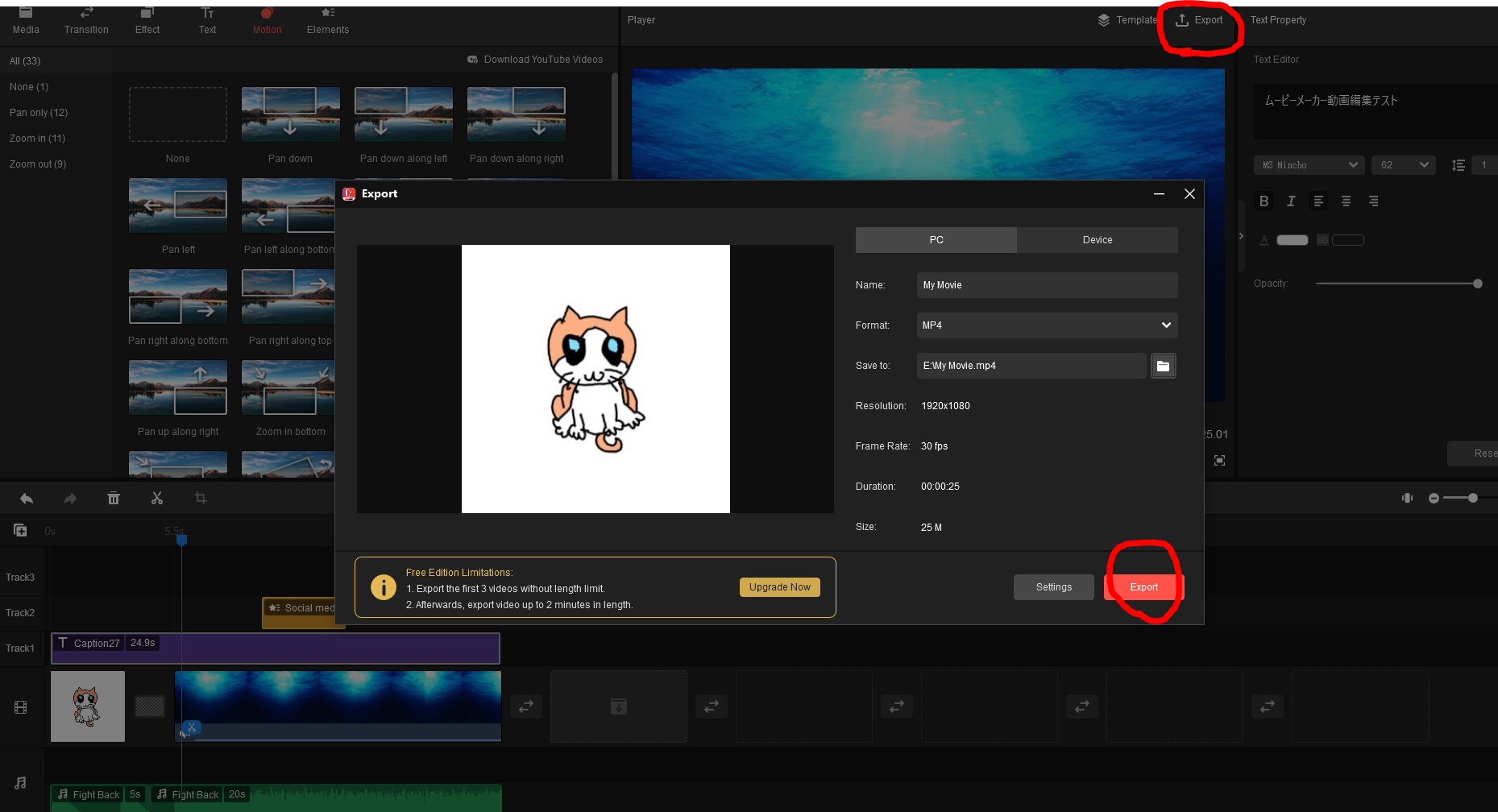This screenshot has height=812, width=1498.
Task: Toggle bold text formatting
Action: pos(1264,201)
